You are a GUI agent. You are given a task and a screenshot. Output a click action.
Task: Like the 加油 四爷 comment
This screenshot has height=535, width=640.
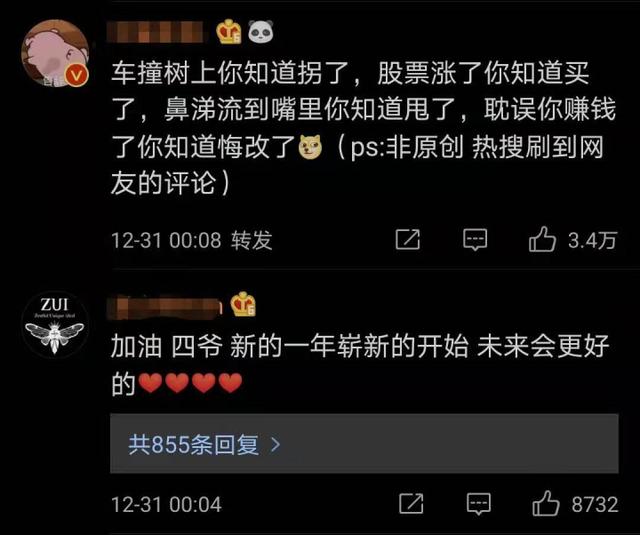click(x=546, y=504)
